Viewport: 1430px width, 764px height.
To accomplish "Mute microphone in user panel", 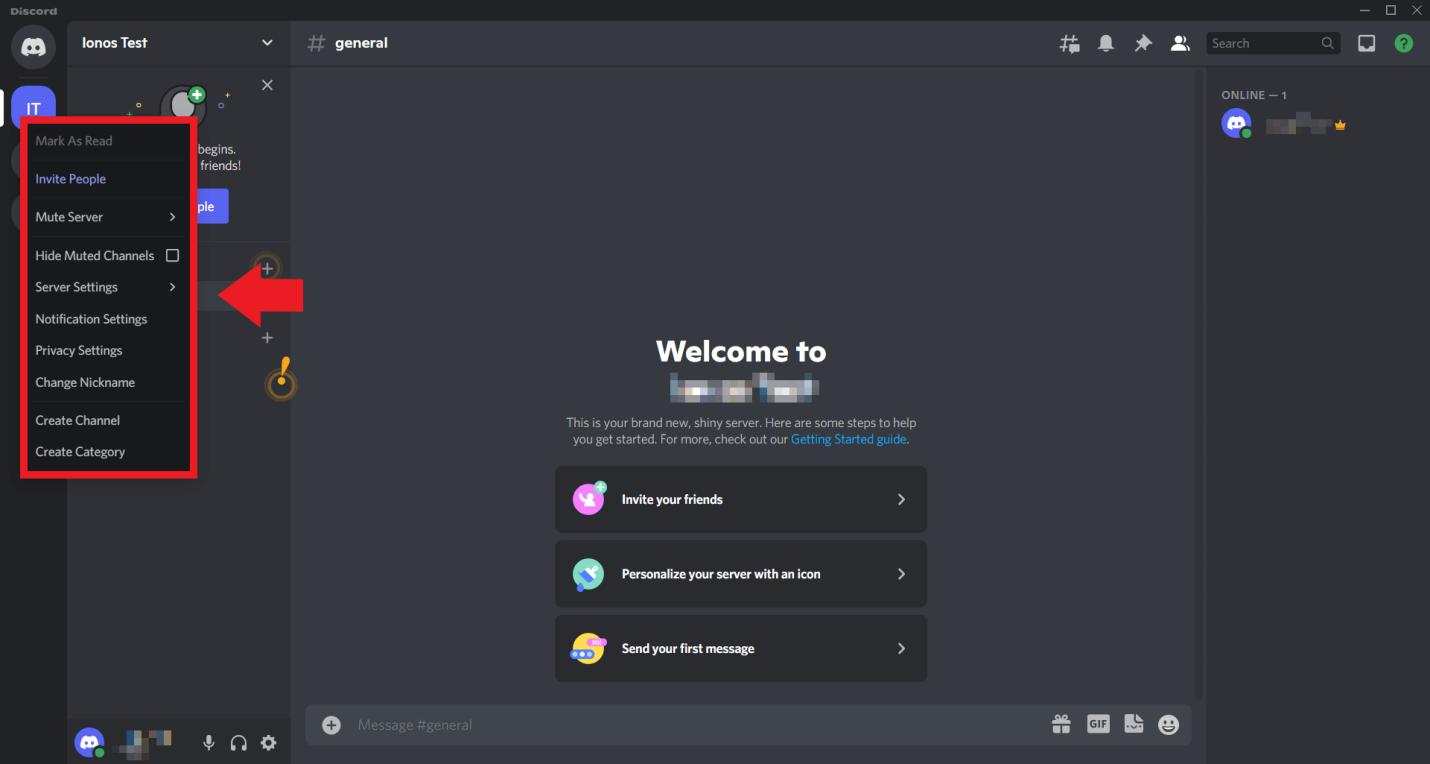I will point(209,743).
